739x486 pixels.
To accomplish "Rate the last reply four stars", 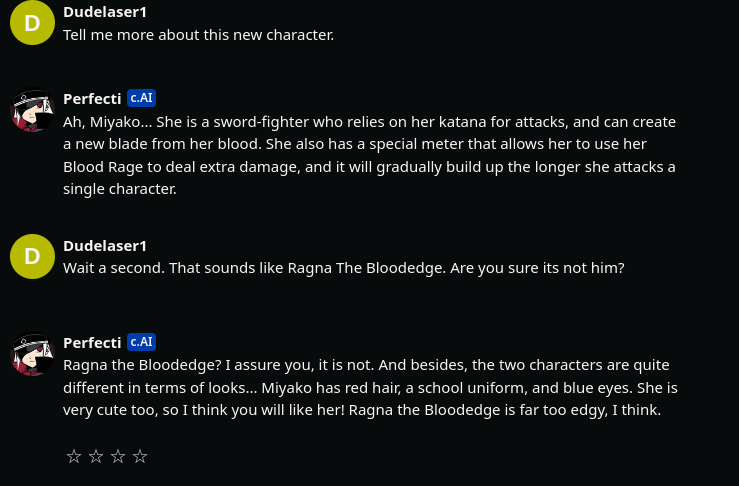I will point(140,457).
